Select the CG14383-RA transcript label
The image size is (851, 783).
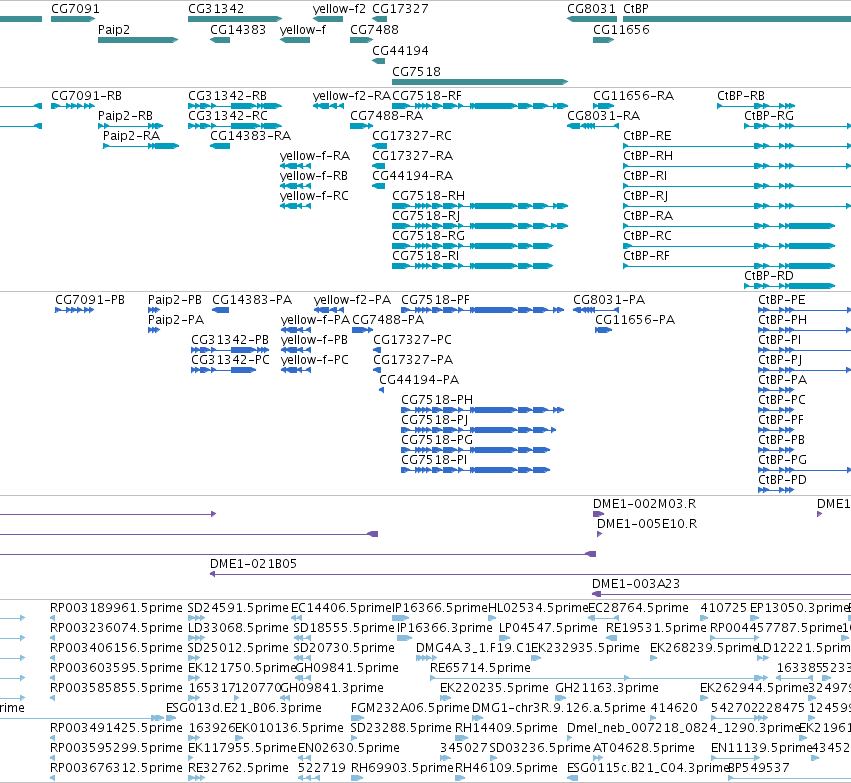pos(251,136)
